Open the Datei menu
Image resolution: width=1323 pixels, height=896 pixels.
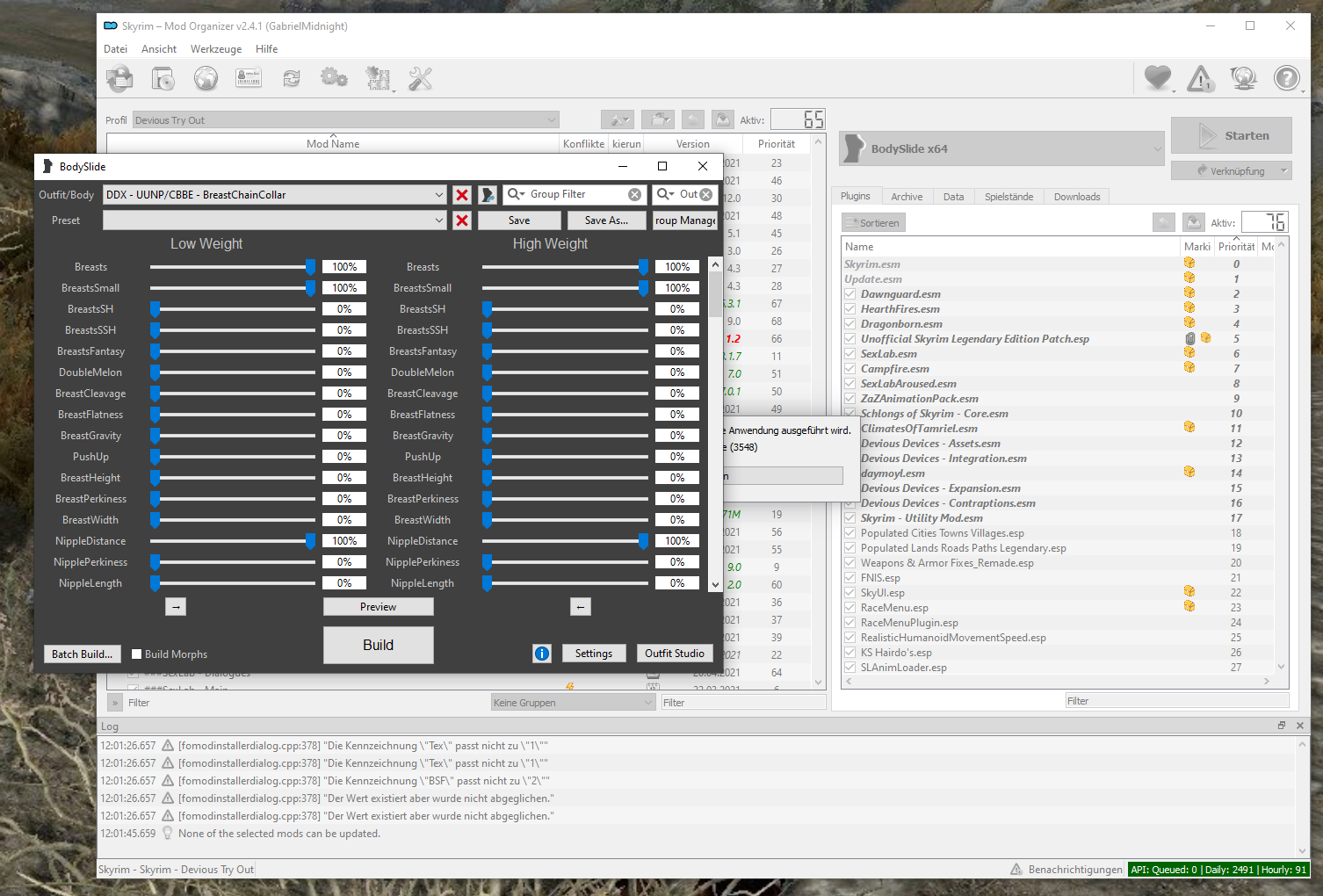(x=116, y=49)
